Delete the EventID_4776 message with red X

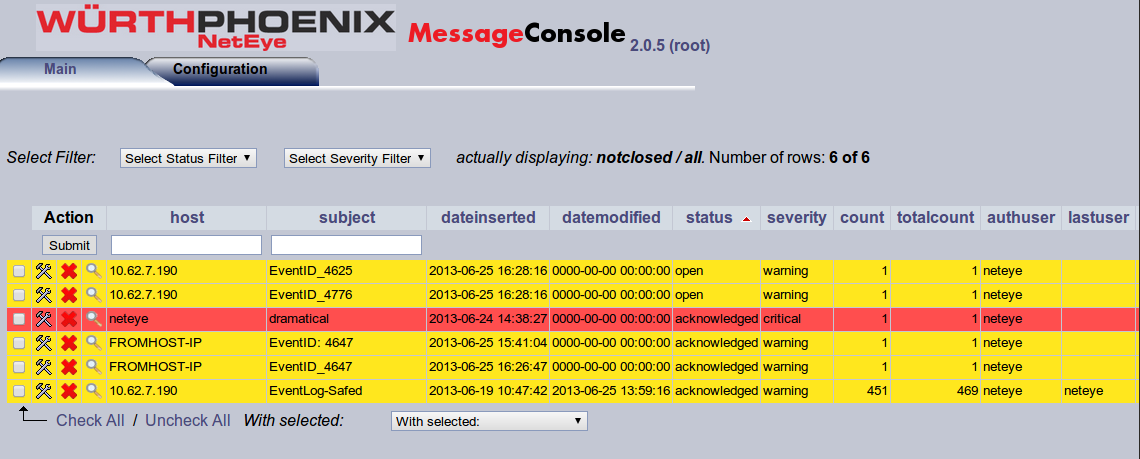point(68,295)
